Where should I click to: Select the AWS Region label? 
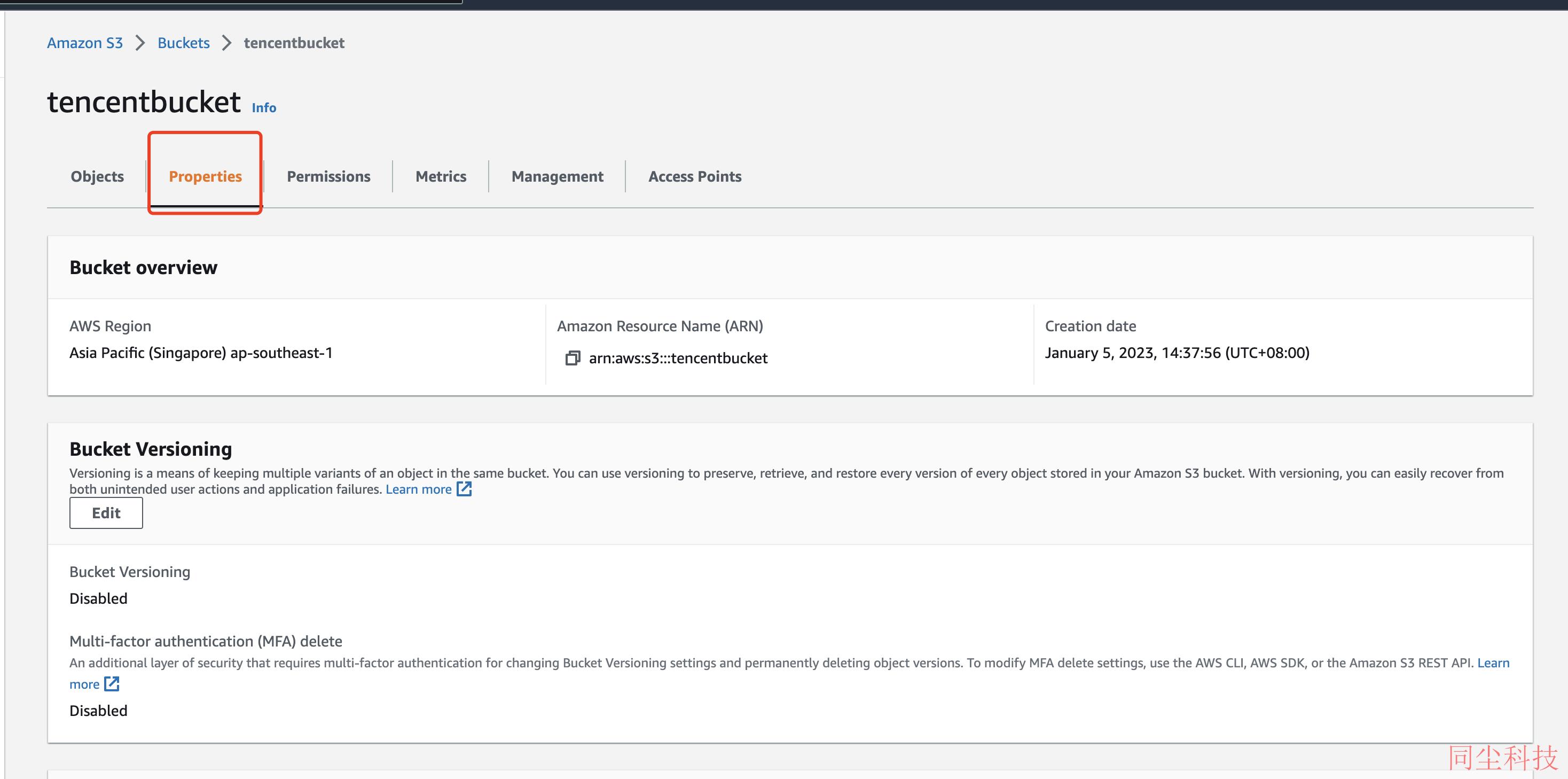[x=110, y=326]
